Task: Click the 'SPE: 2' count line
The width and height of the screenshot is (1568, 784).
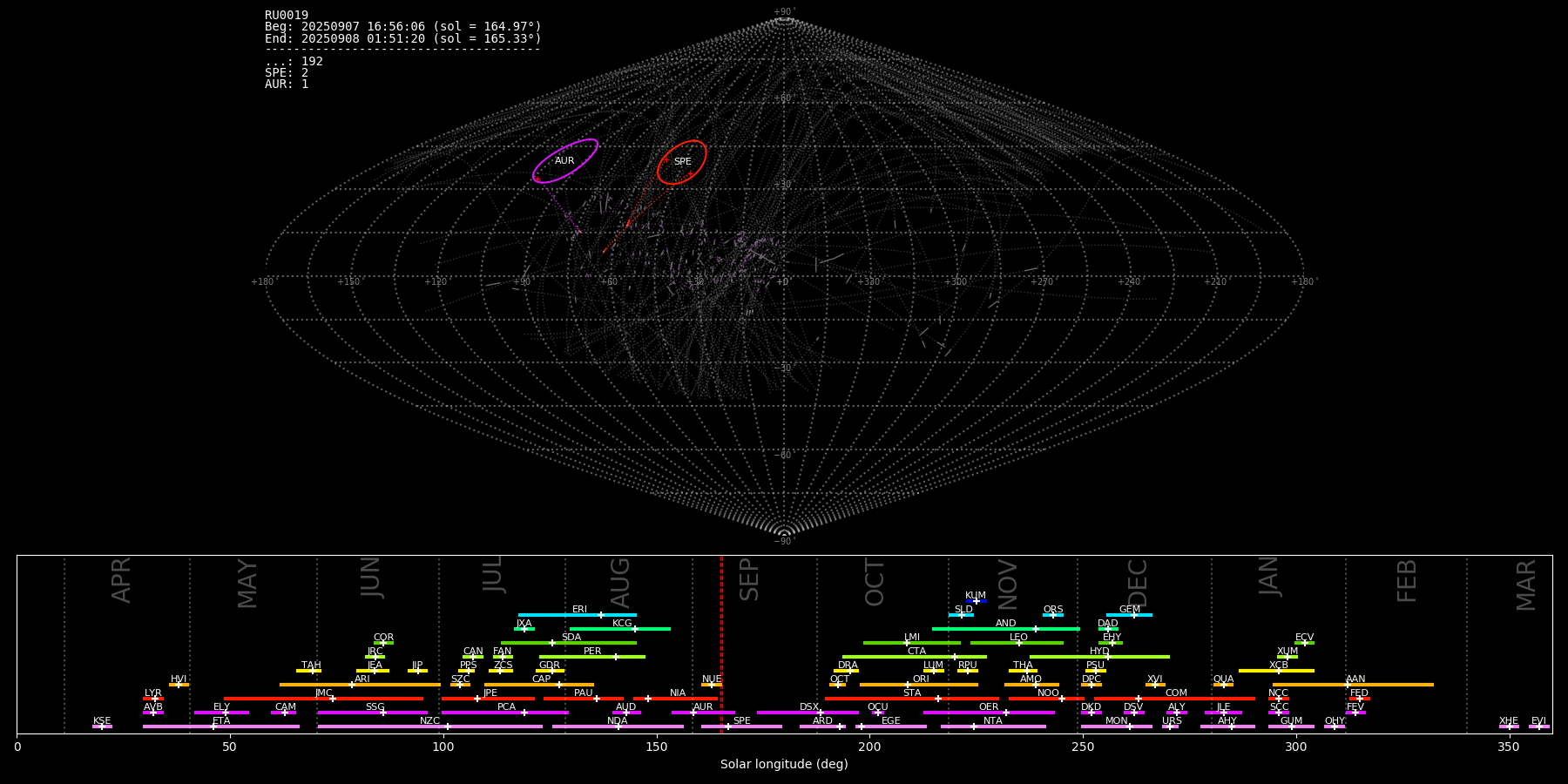Action: pyautogui.click(x=287, y=73)
